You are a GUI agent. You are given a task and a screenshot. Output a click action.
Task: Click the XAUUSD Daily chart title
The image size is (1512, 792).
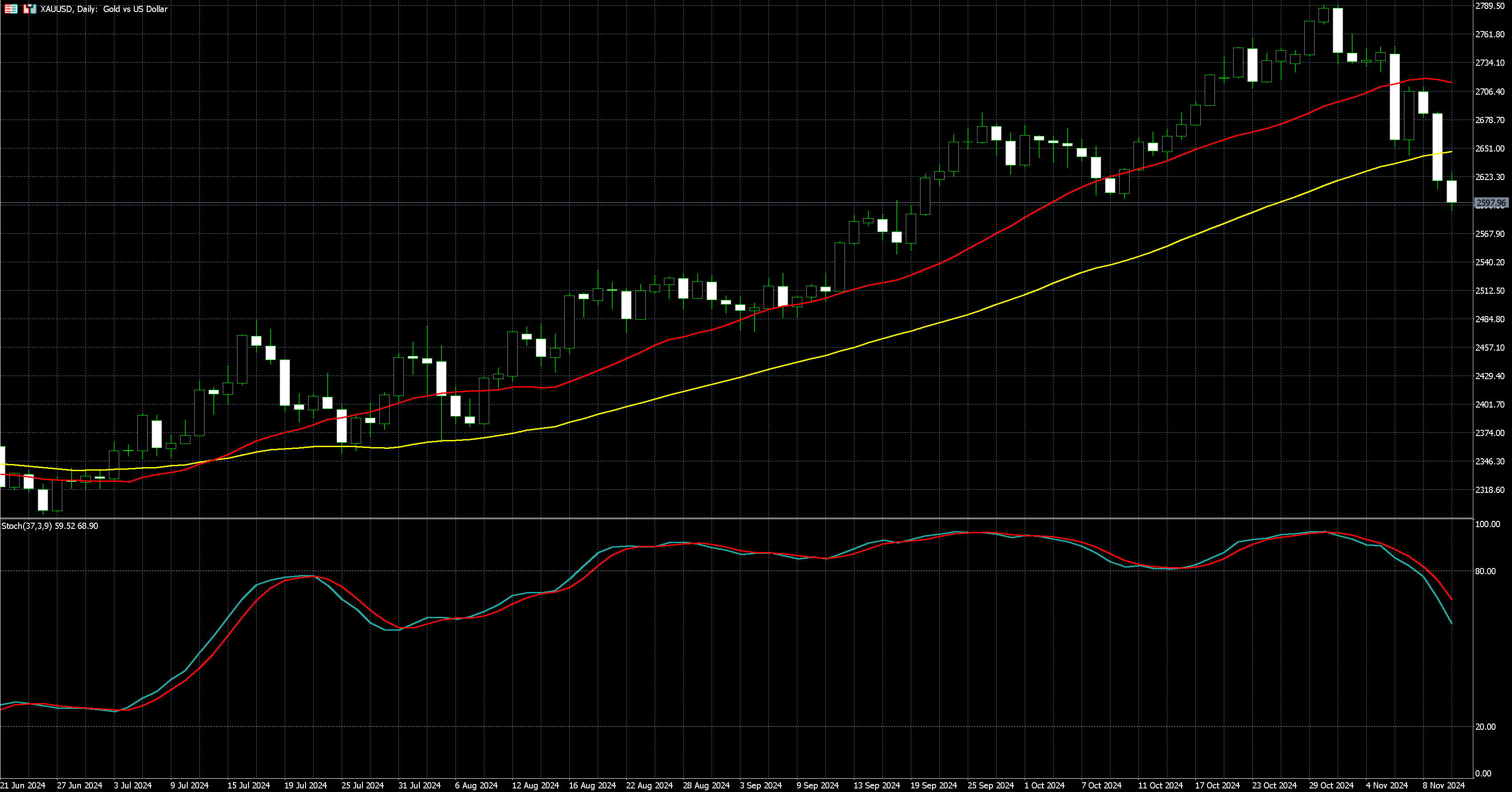pyautogui.click(x=104, y=9)
